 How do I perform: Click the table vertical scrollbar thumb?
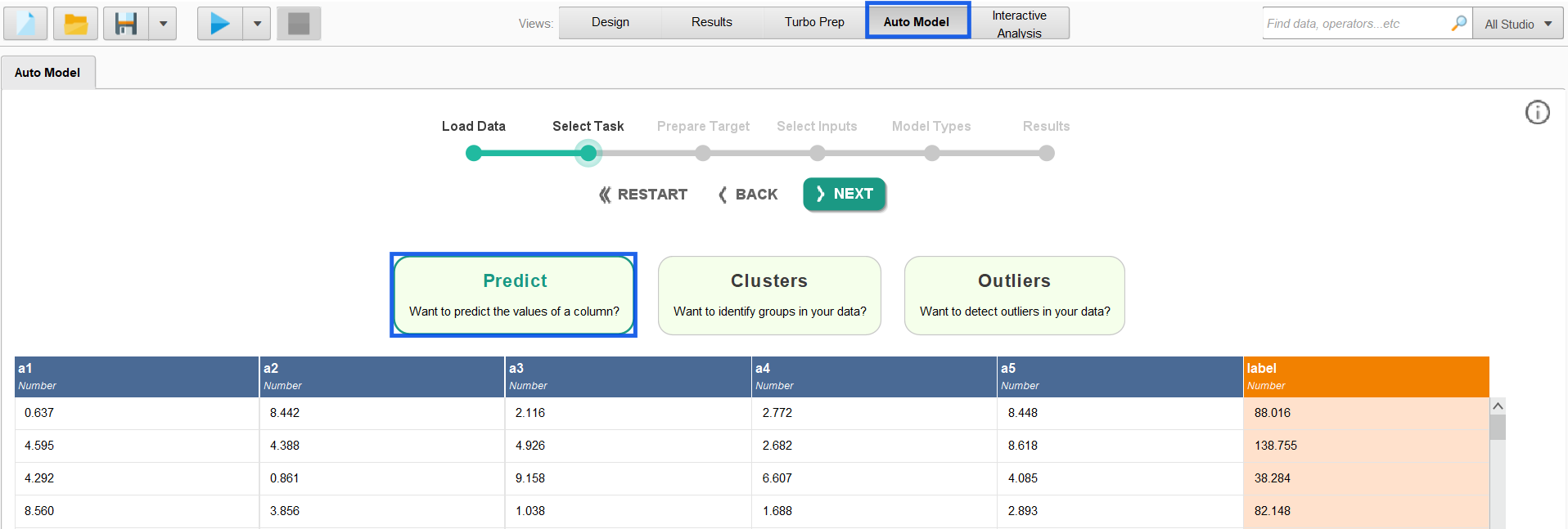[x=1498, y=427]
